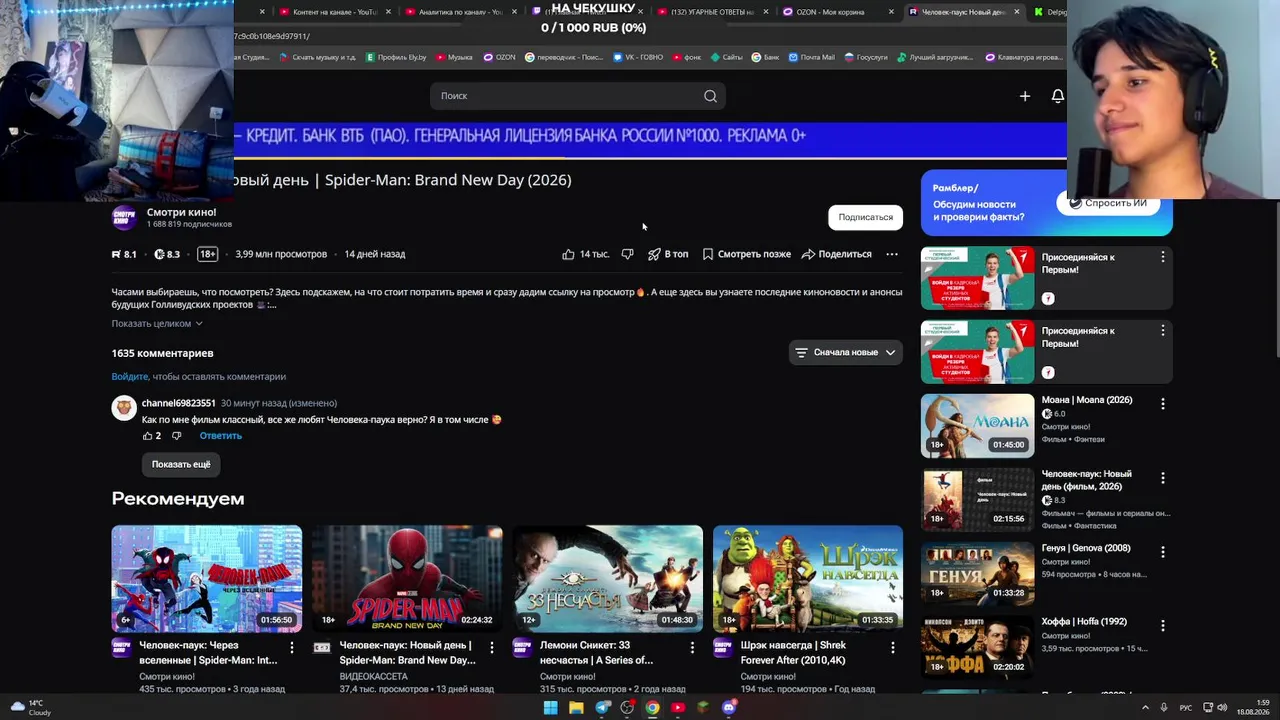Screen dimensions: 1280x720
Task: Open Человек-паук: Через вселенные thumbnail
Action: coord(207,579)
